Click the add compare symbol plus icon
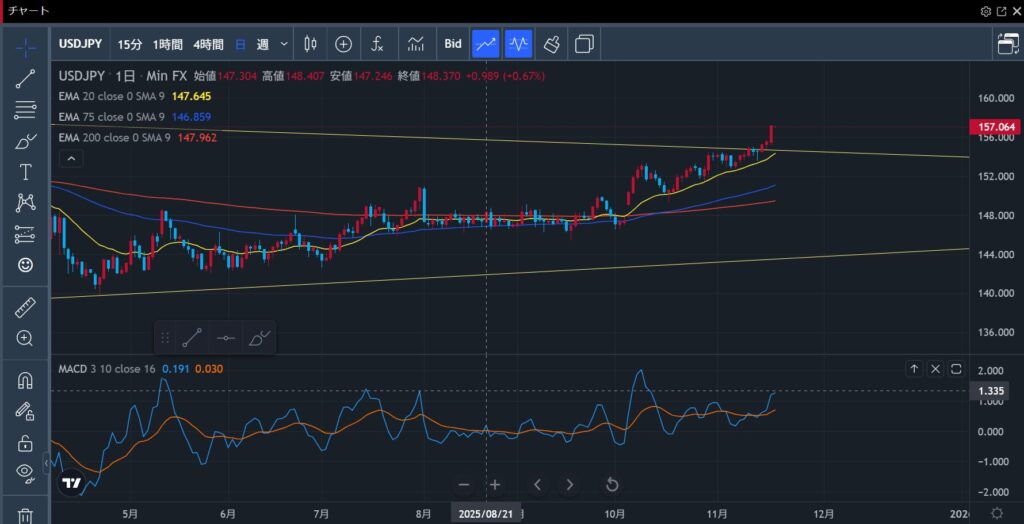1024x524 pixels. (343, 44)
